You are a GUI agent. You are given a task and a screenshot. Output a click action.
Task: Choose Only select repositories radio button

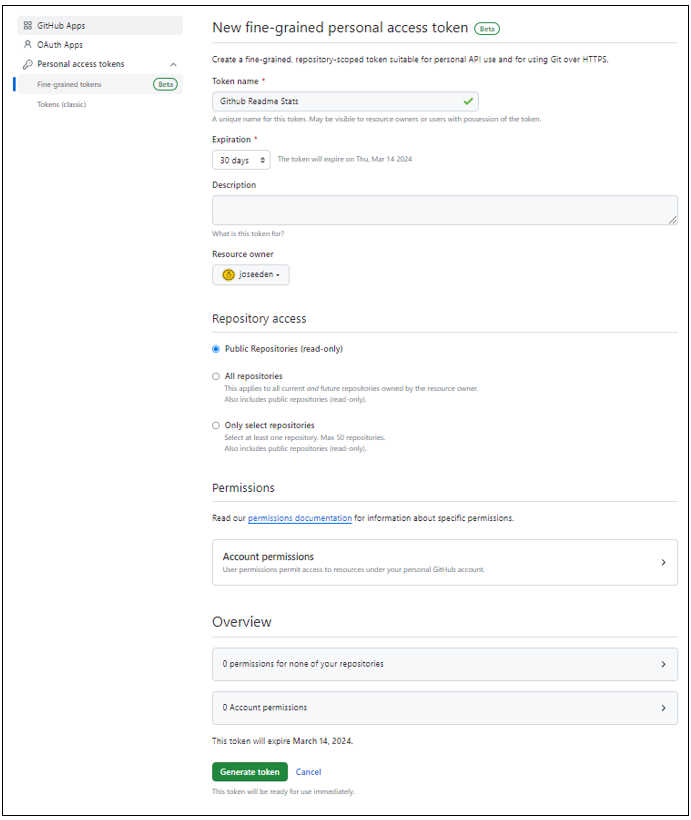[x=216, y=425]
